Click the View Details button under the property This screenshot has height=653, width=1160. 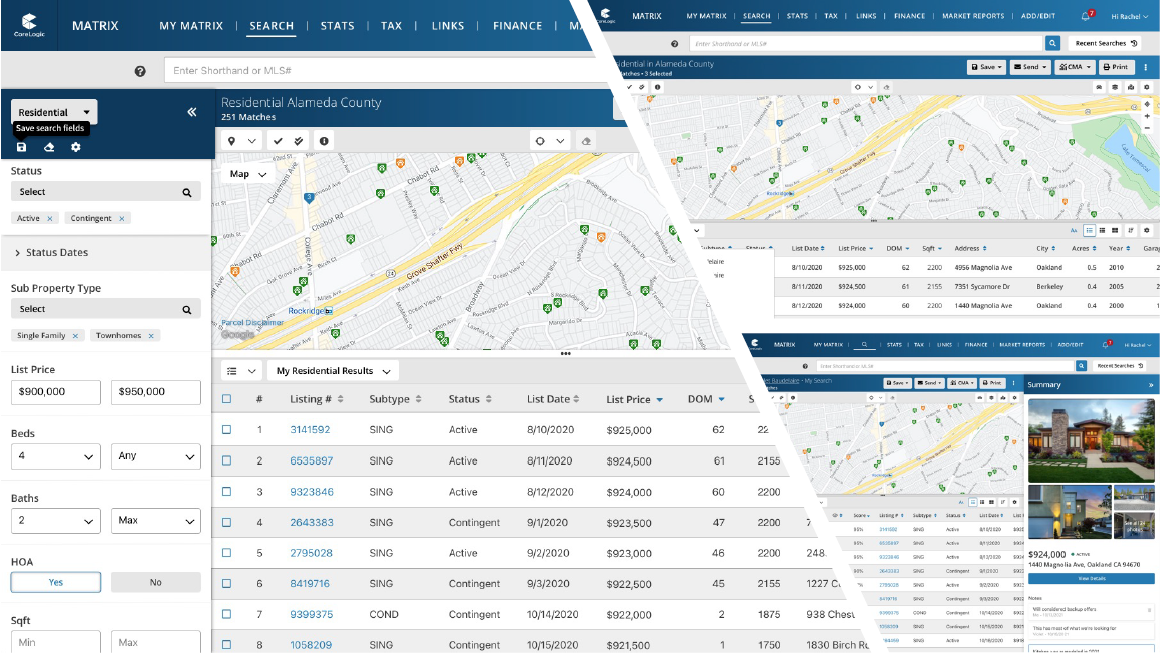click(x=1091, y=579)
